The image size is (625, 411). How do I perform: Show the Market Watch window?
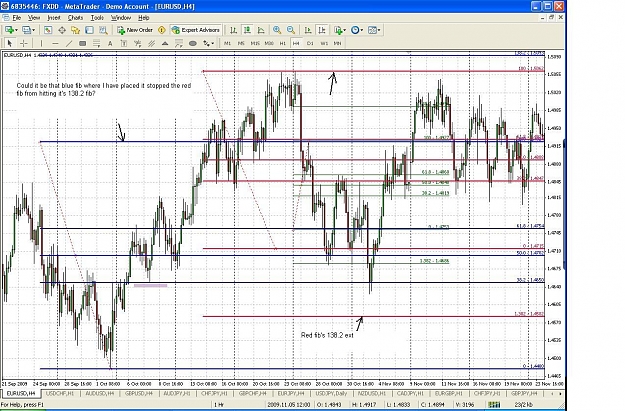coord(48,30)
